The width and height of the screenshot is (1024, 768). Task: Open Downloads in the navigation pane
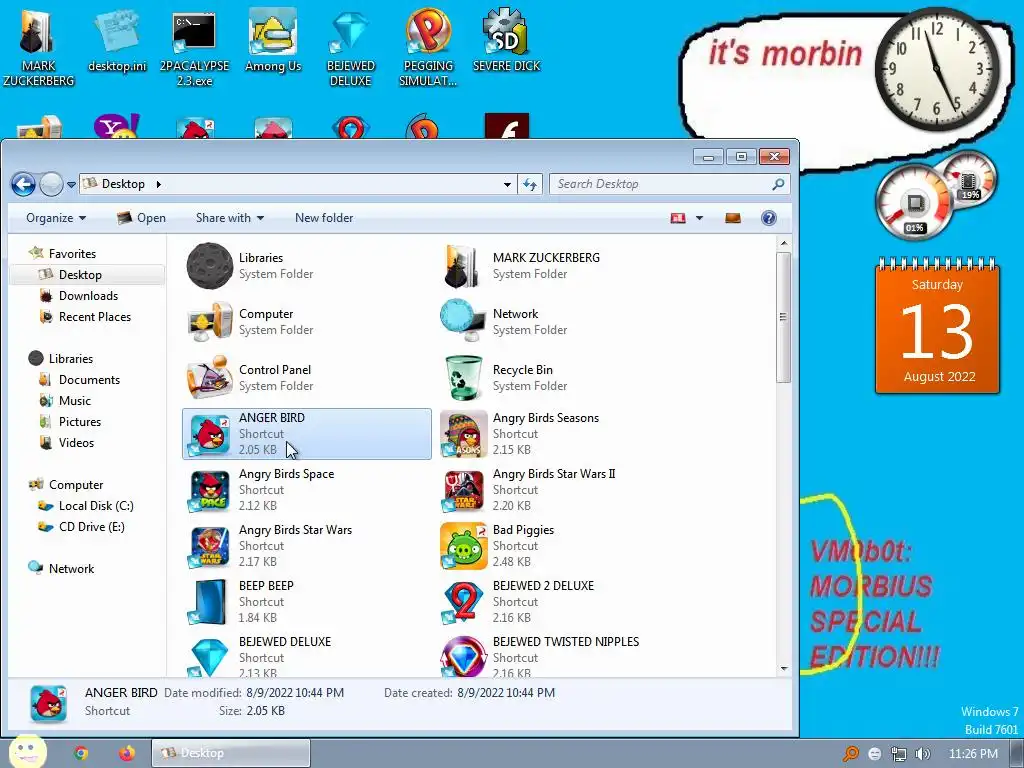click(x=88, y=296)
